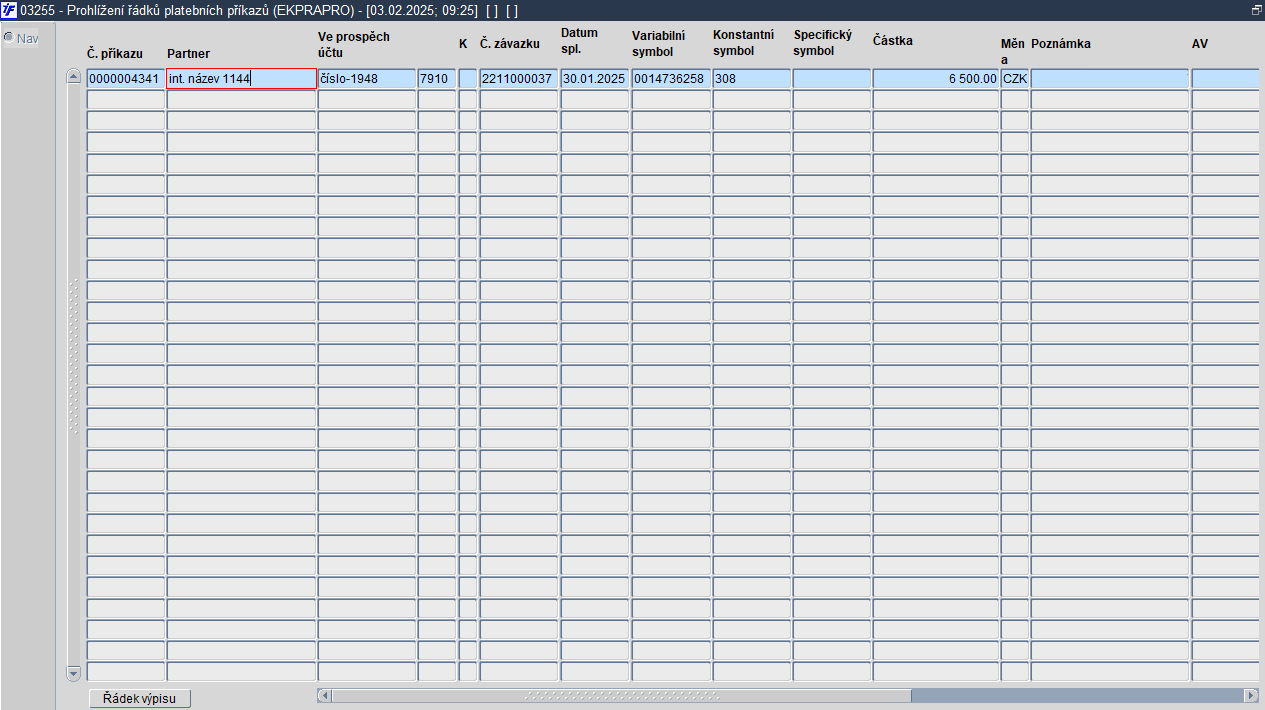This screenshot has height=710, width=1265.
Task: Click the Řádek výpisu button
Action: coord(139,698)
